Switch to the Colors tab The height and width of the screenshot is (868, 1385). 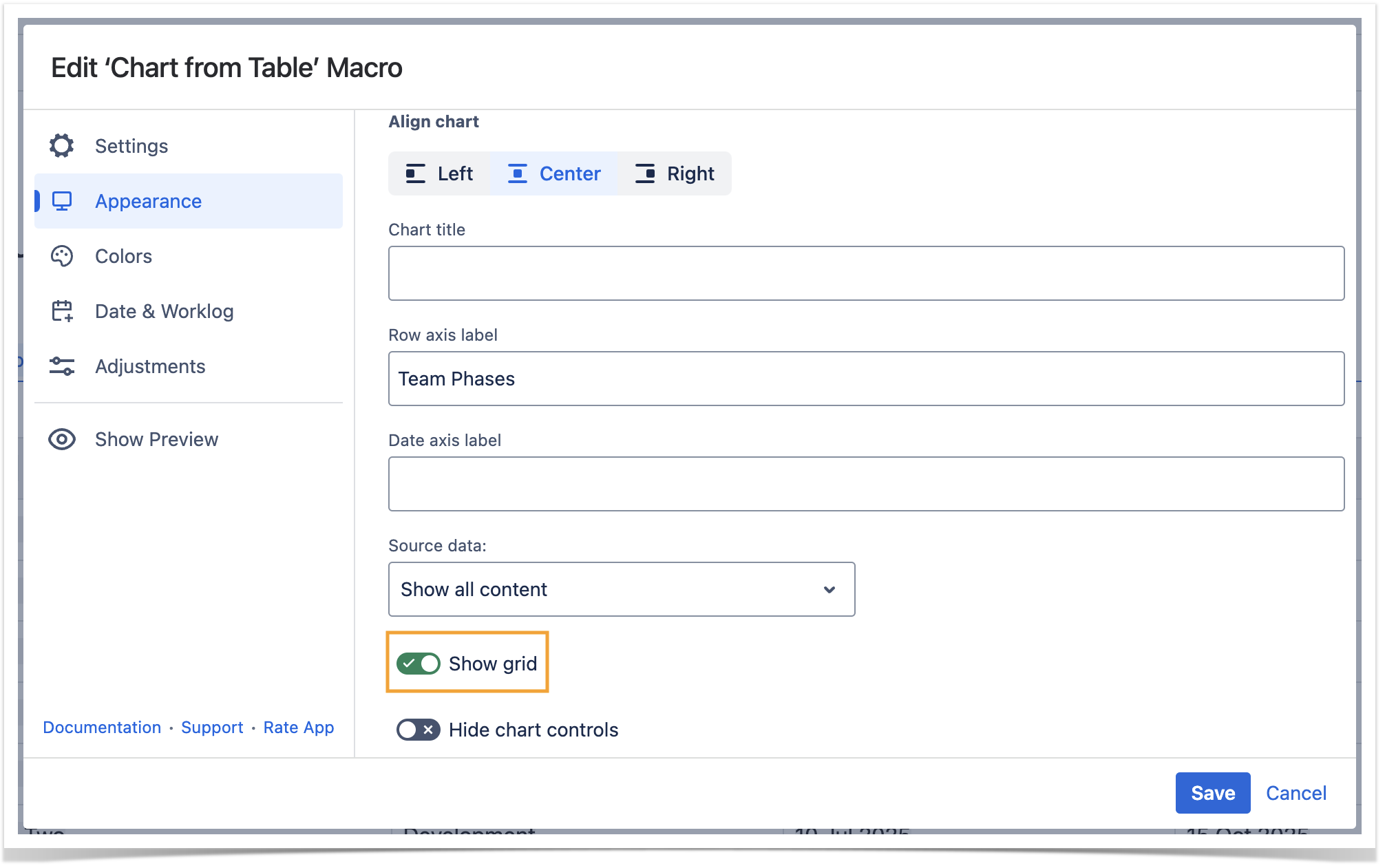click(x=123, y=256)
